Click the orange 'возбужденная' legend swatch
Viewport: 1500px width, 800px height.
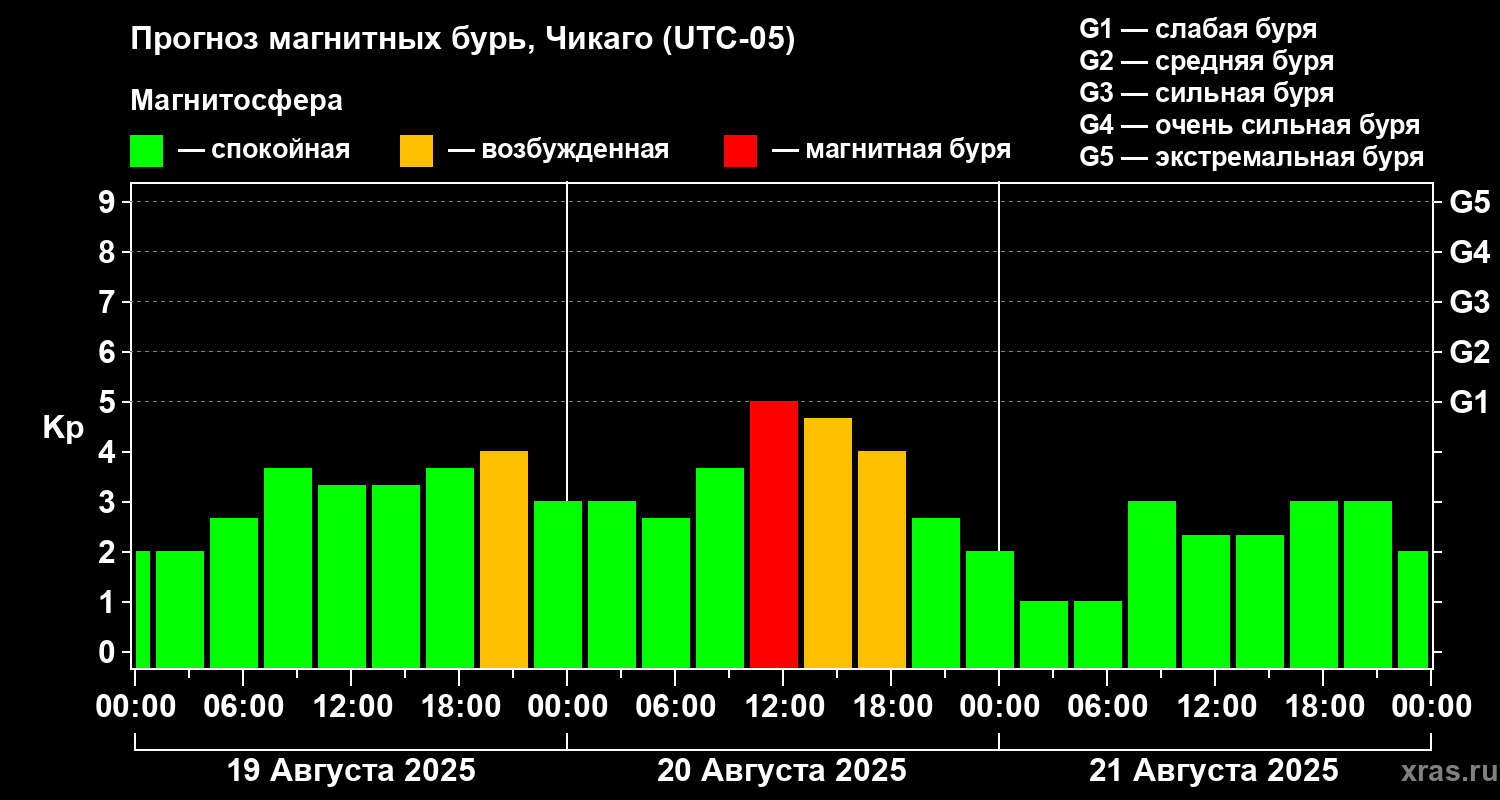[x=416, y=151]
